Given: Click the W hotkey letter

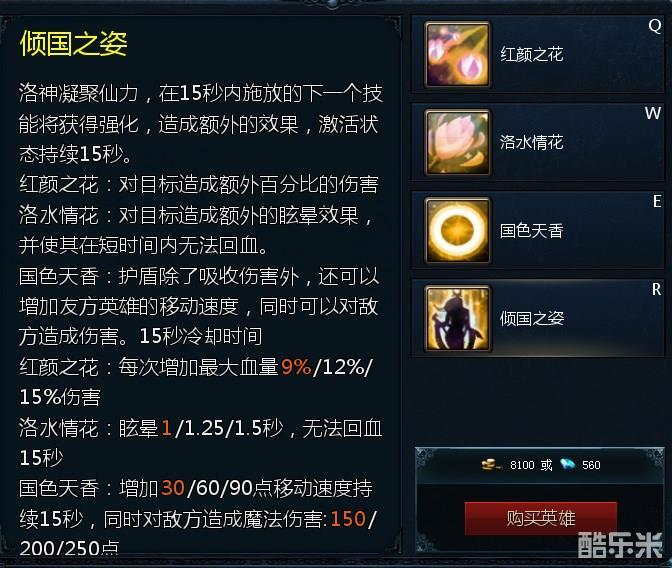Looking at the screenshot, I should (x=653, y=113).
